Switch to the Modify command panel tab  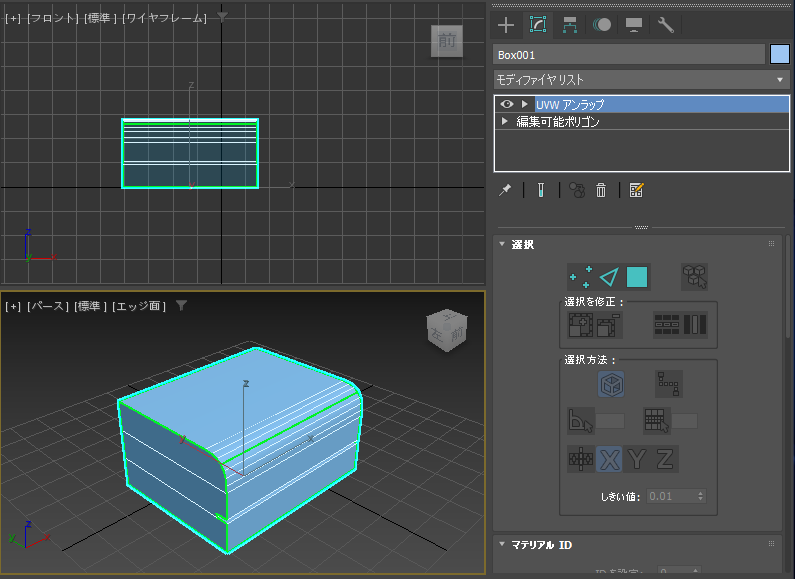click(x=538, y=25)
